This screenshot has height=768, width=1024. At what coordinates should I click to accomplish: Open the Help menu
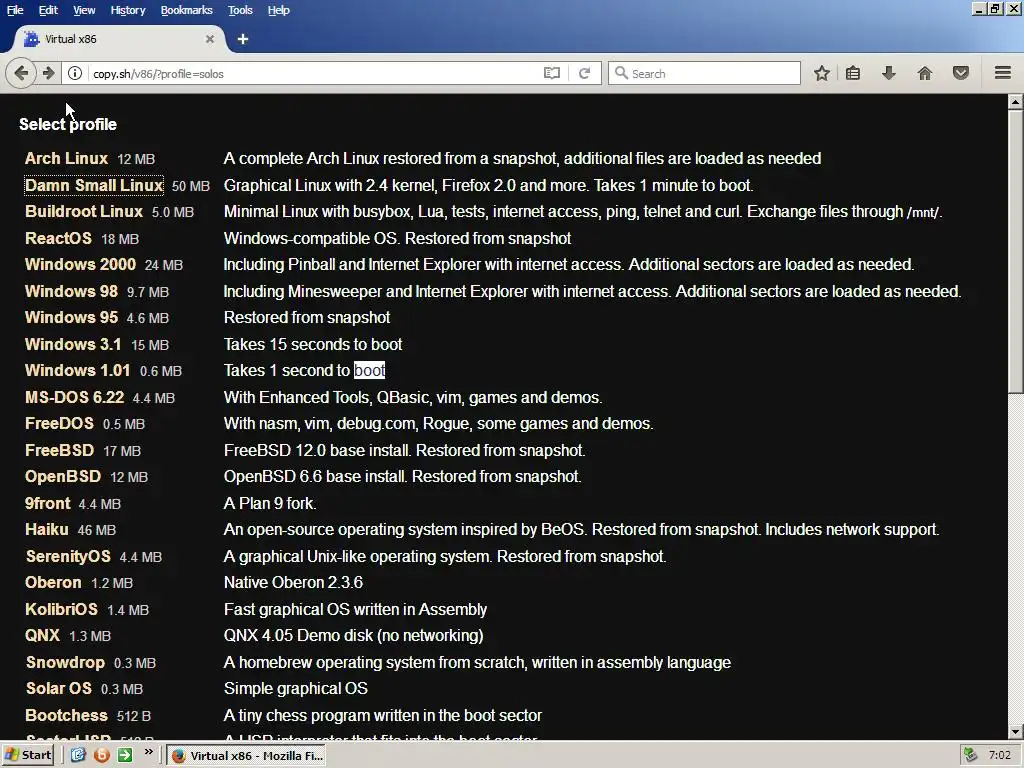coord(278,10)
